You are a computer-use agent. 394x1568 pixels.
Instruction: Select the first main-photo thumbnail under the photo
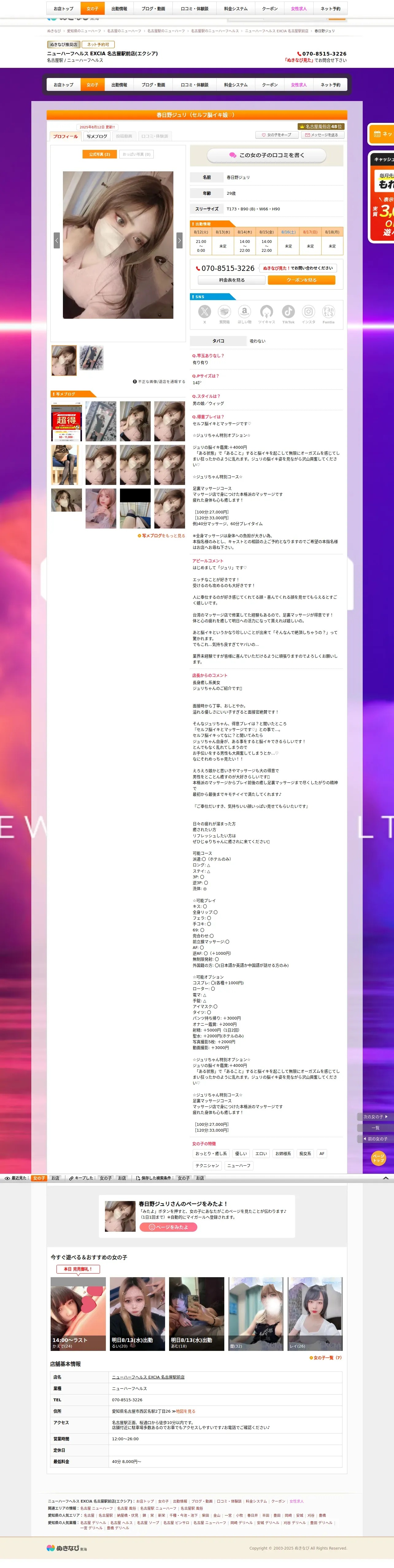pos(64,360)
